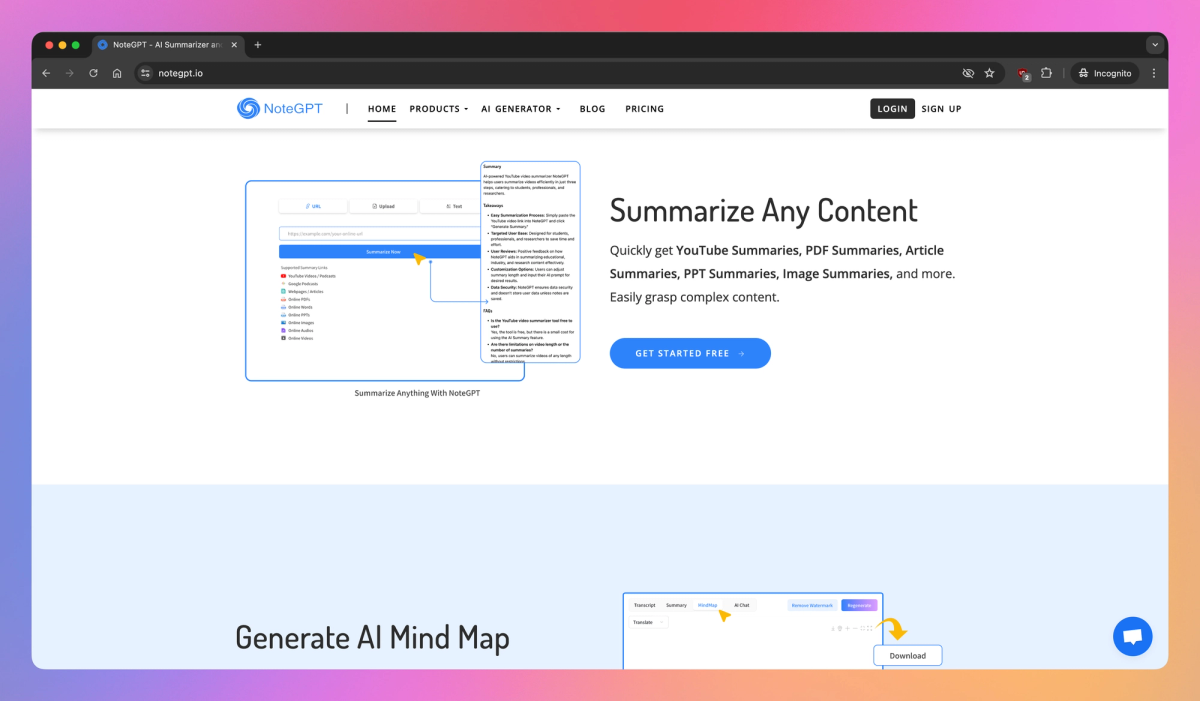Expand the tab search chevron in the title bar
This screenshot has height=701, width=1200.
click(x=1155, y=45)
